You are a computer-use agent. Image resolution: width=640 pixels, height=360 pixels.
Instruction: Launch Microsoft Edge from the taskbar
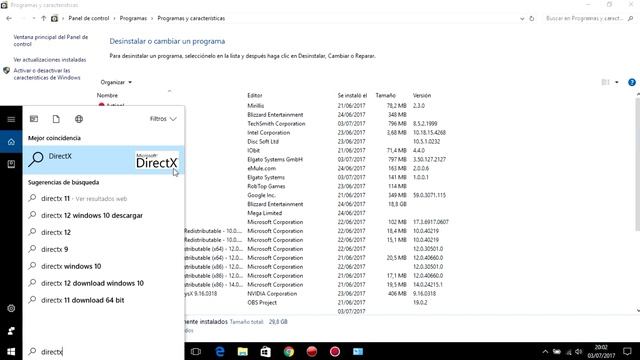pyautogui.click(x=220, y=351)
